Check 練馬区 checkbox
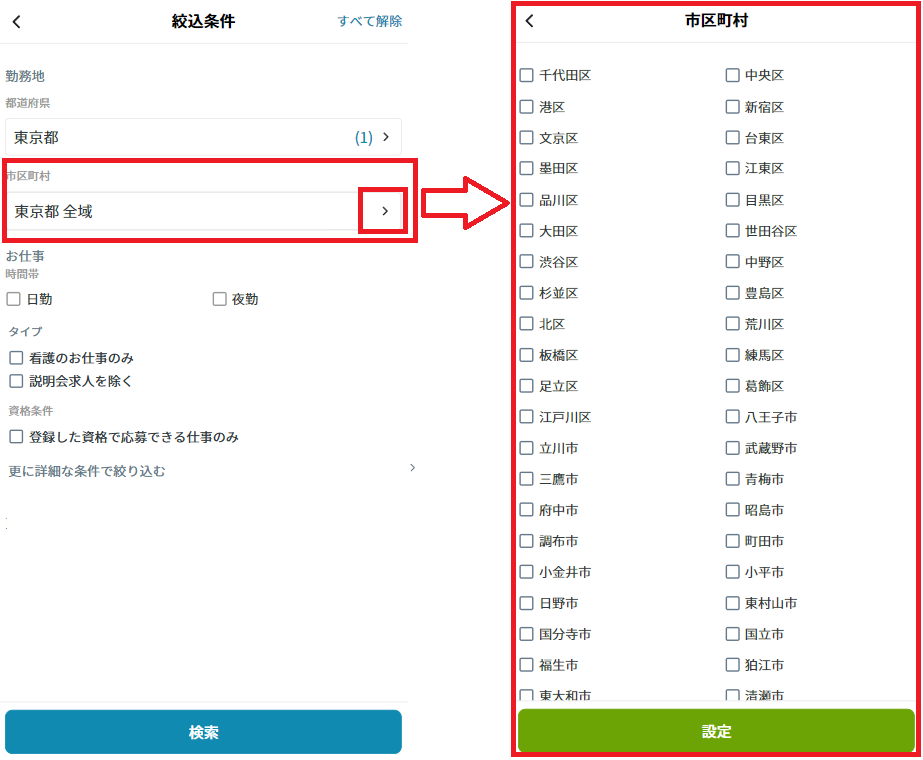 732,355
